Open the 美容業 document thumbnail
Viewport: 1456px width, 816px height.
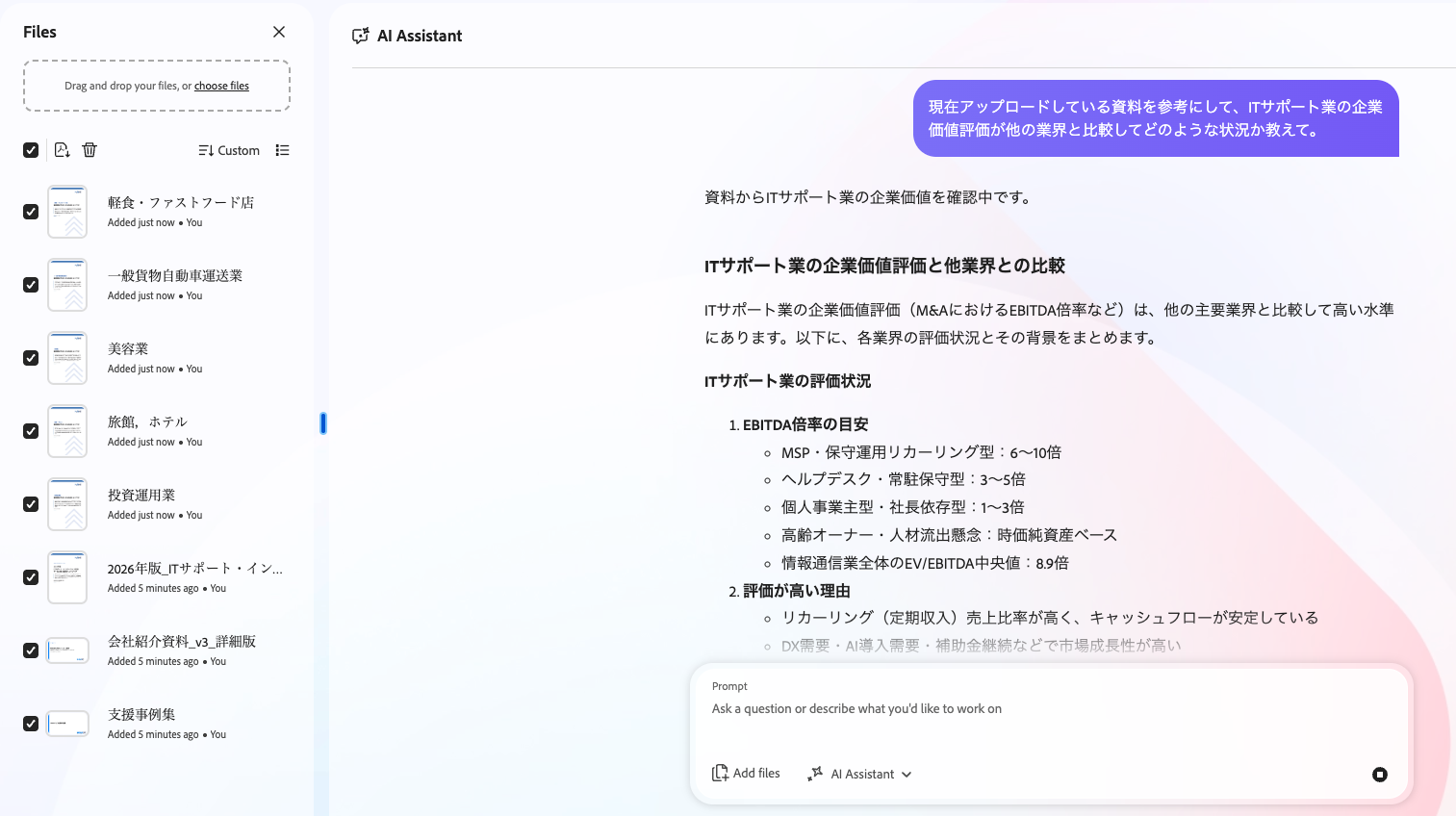67,358
